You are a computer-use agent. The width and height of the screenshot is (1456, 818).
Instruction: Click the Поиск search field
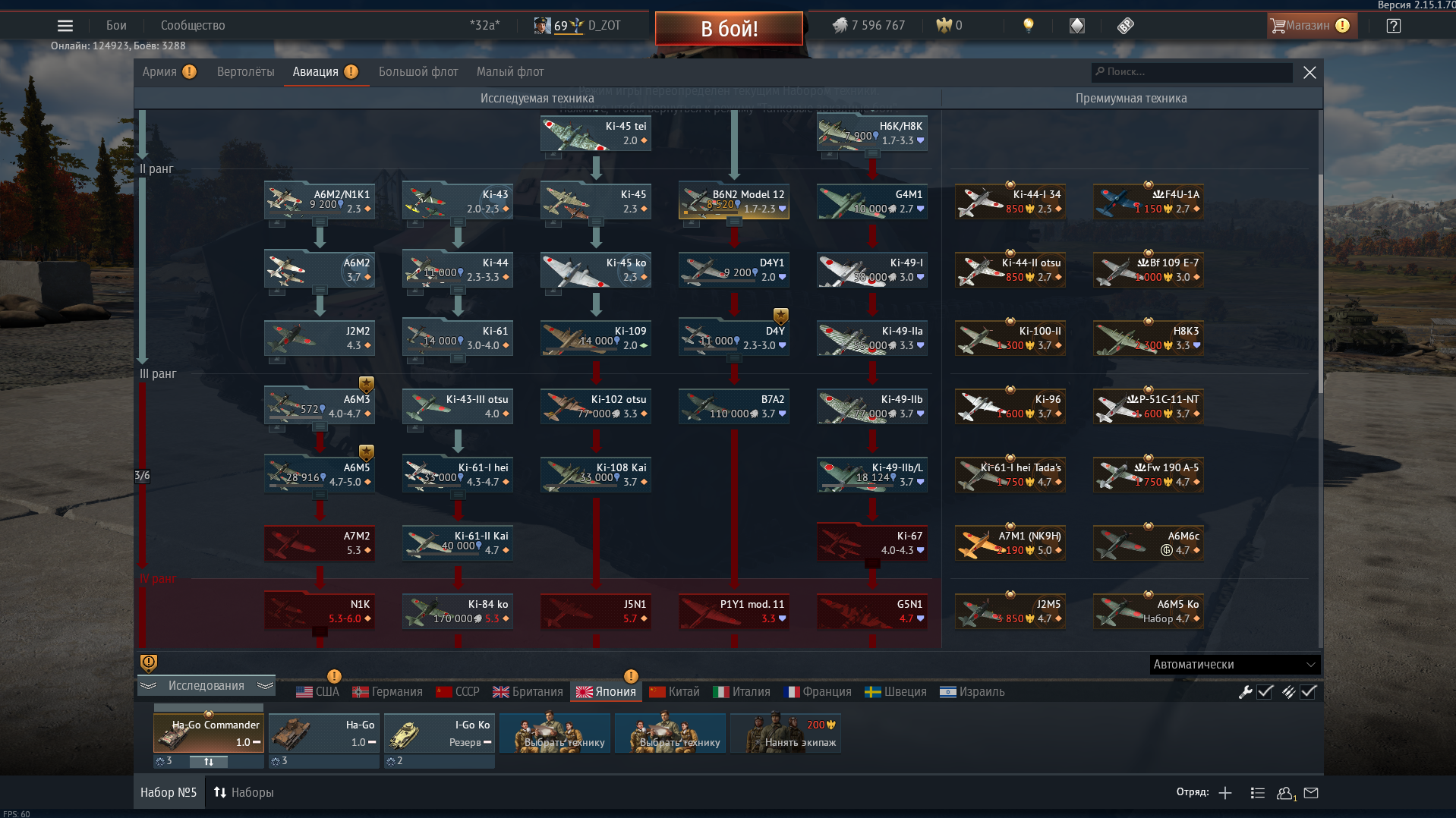pos(1192,72)
